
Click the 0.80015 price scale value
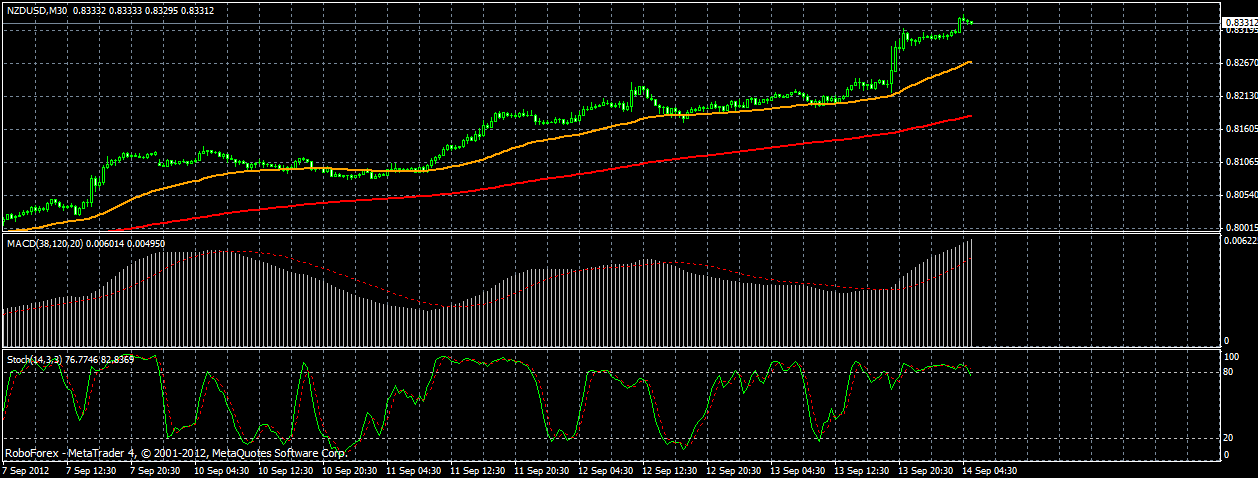point(1241,228)
